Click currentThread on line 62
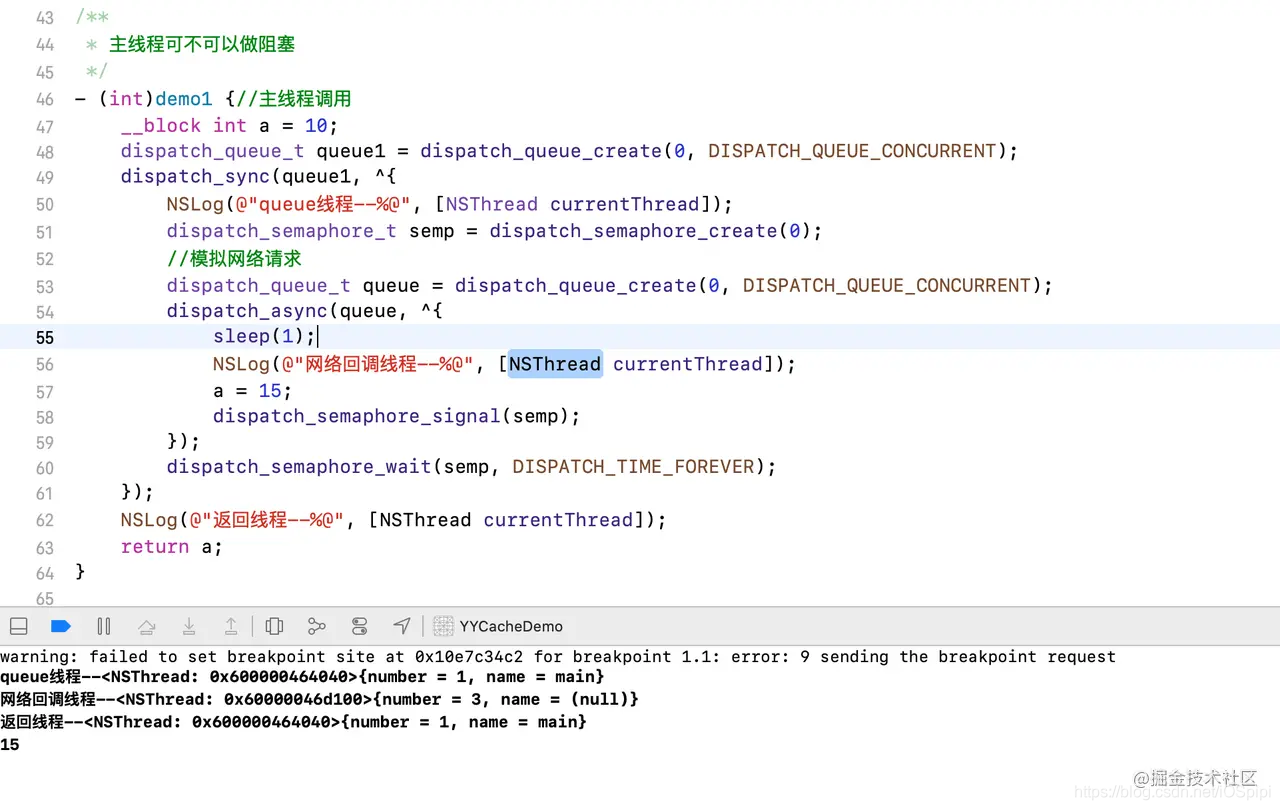Screen dimensions: 1280x810 [x=558, y=520]
